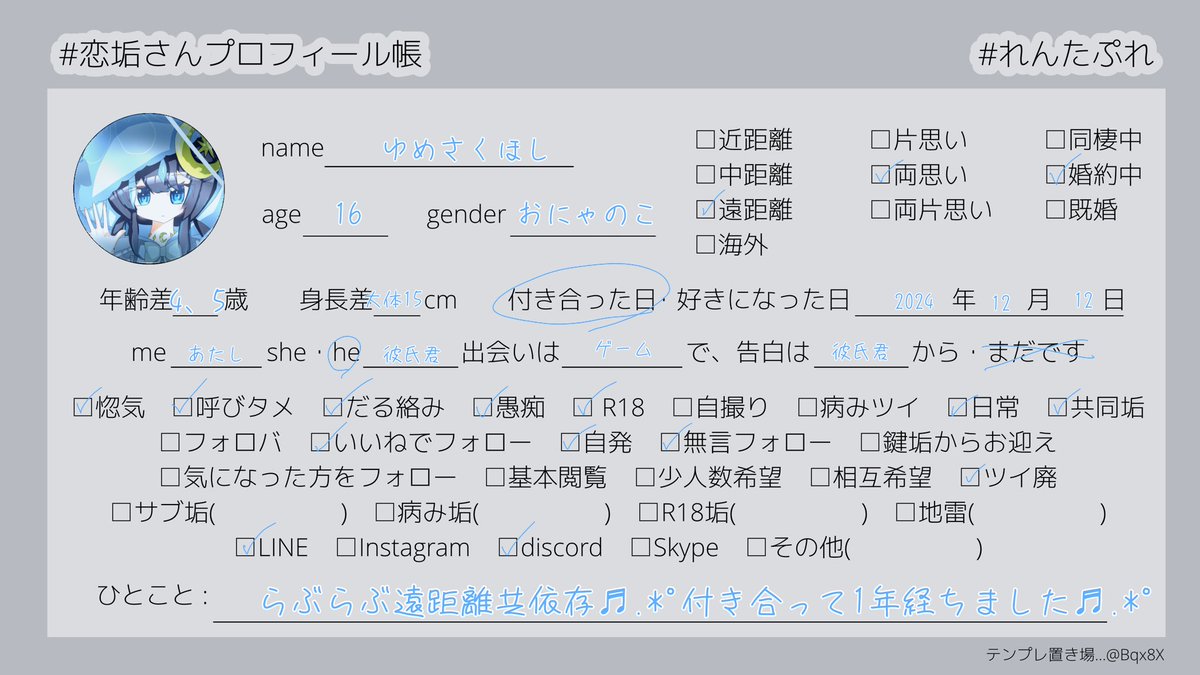Toggle the いいねでフォロー checkbox

pos(320,441)
